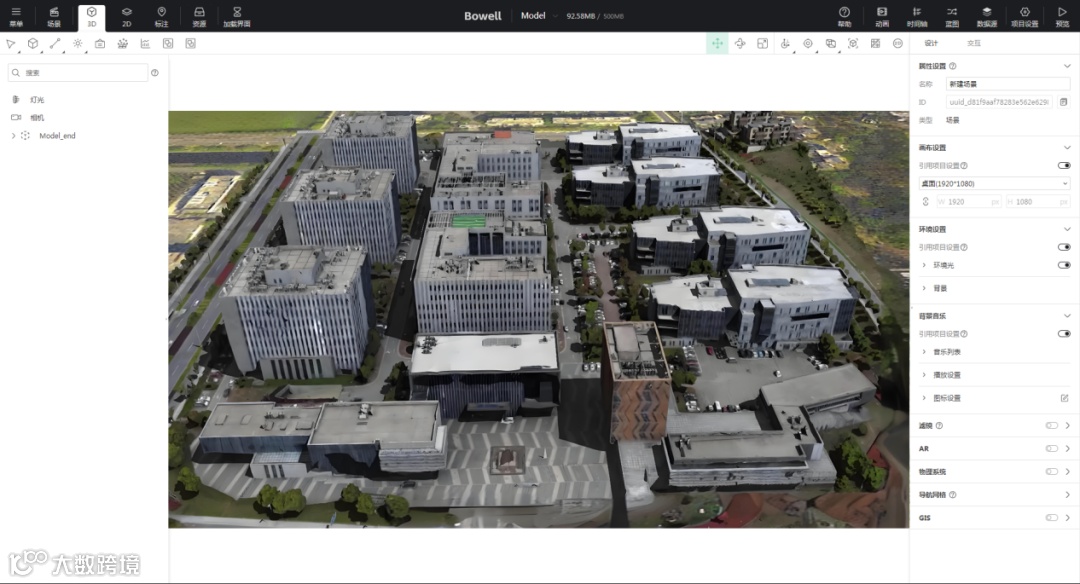Open the 动画 animation panel
The height and width of the screenshot is (584, 1080).
coord(882,16)
